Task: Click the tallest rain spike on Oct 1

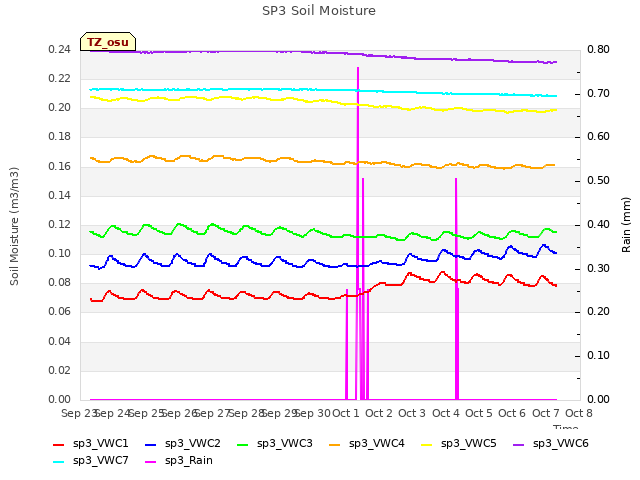Action: [x=358, y=233]
